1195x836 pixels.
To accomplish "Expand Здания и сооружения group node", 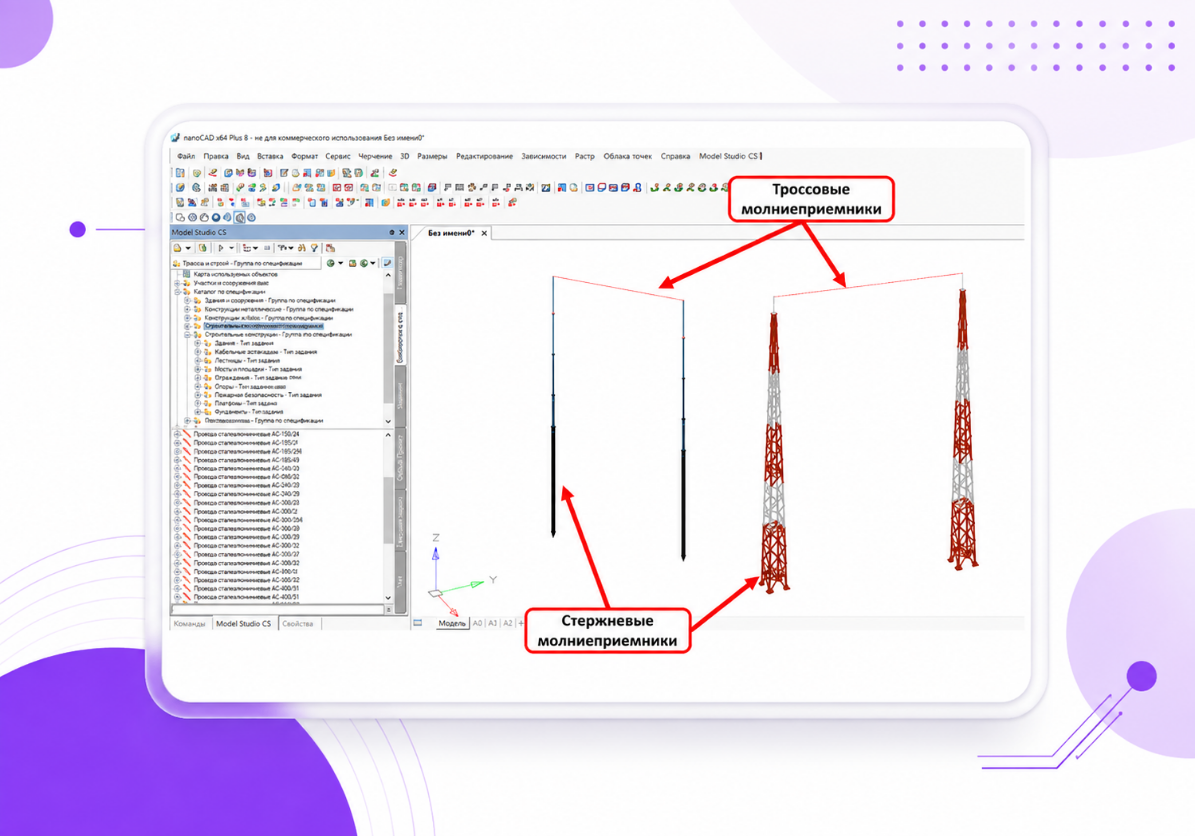I will pos(187,300).
